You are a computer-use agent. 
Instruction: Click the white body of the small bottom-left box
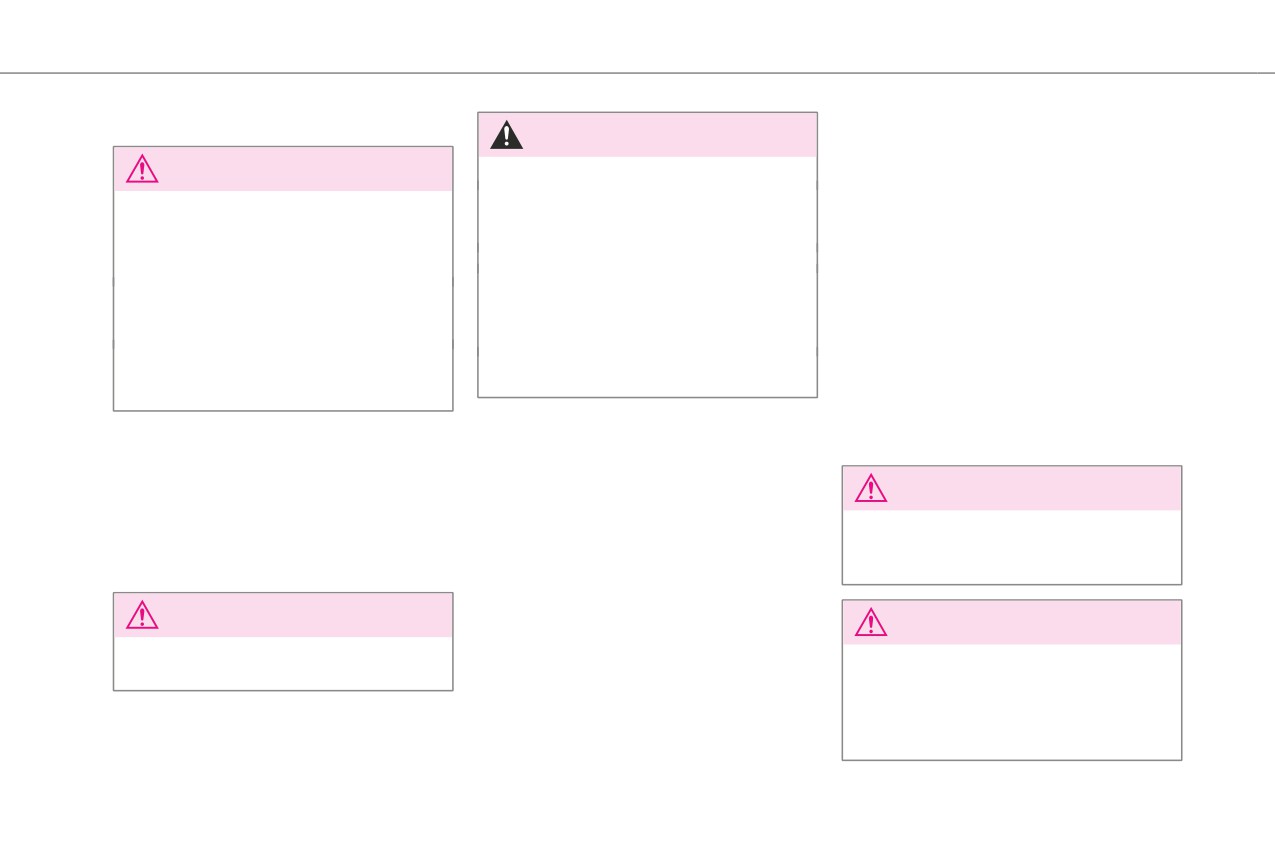[283, 663]
